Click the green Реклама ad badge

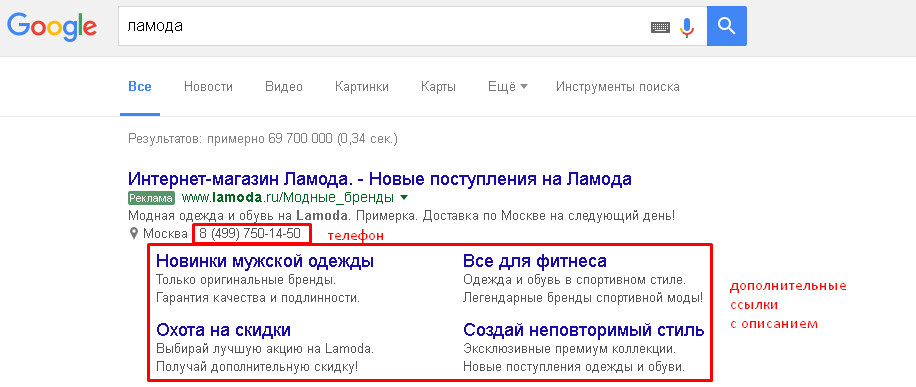tap(151, 198)
